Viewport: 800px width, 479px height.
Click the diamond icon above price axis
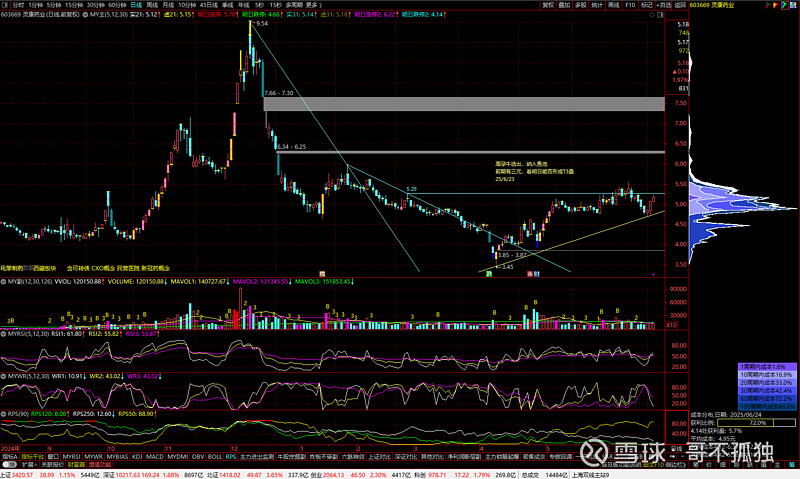point(652,15)
